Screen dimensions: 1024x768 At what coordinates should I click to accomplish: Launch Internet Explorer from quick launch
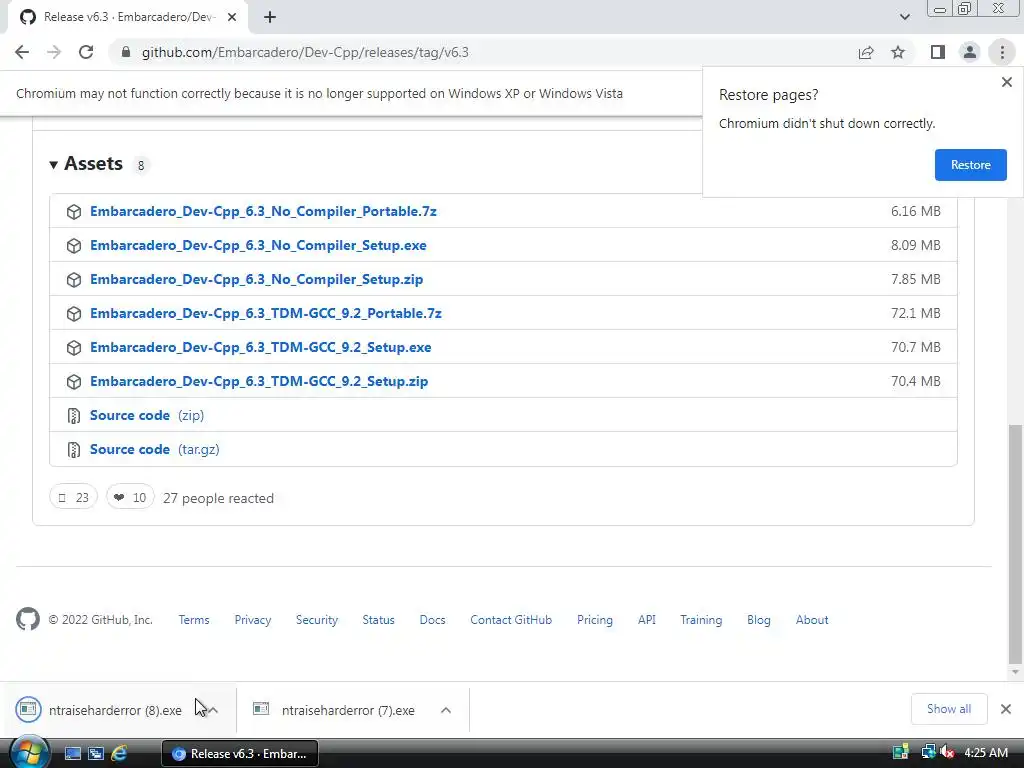[119, 754]
